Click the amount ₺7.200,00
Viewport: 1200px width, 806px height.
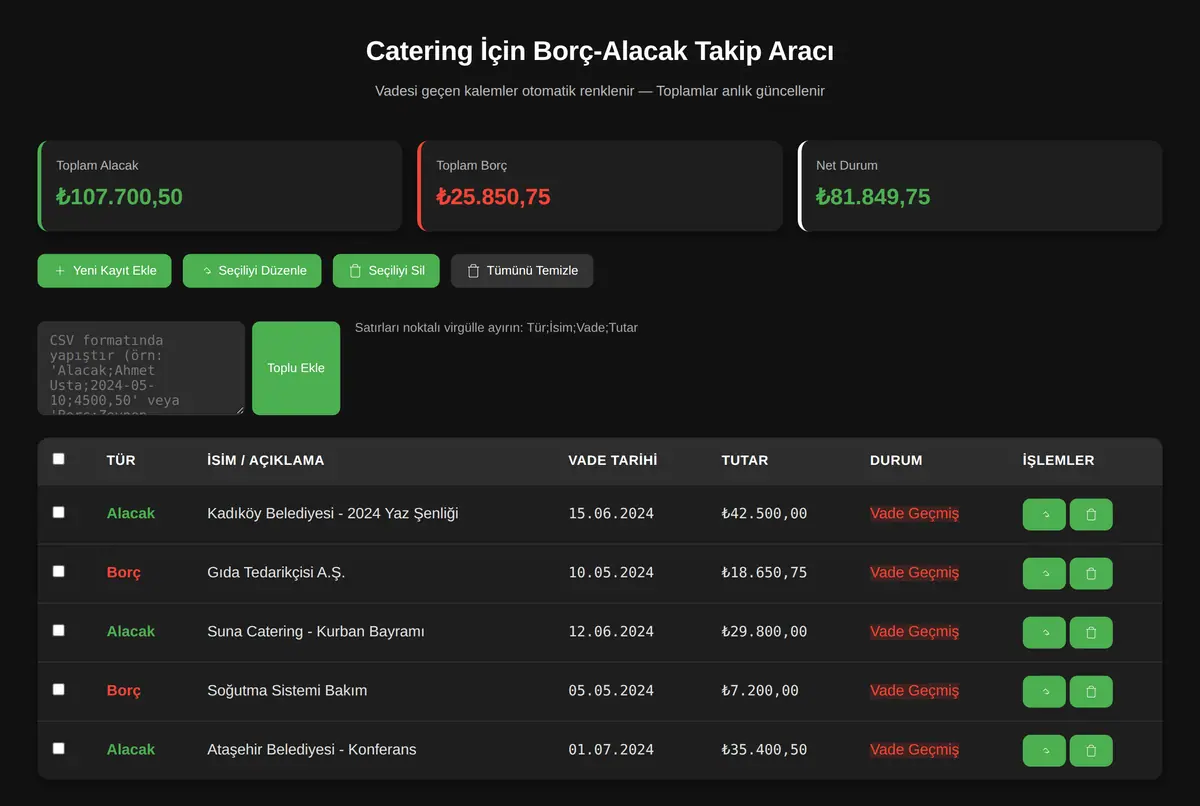pos(760,691)
